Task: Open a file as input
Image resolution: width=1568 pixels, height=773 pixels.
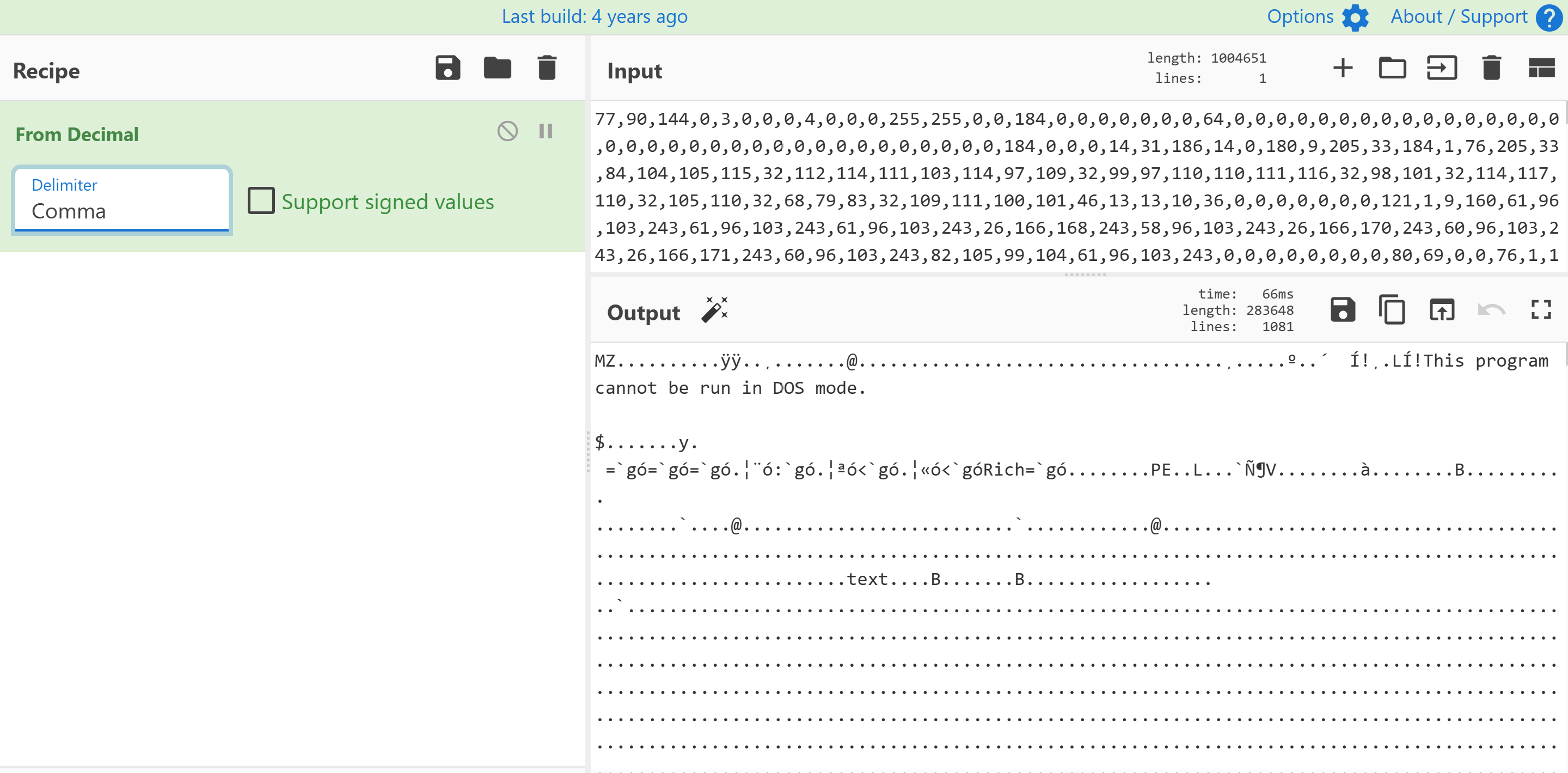Action: click(x=1393, y=68)
